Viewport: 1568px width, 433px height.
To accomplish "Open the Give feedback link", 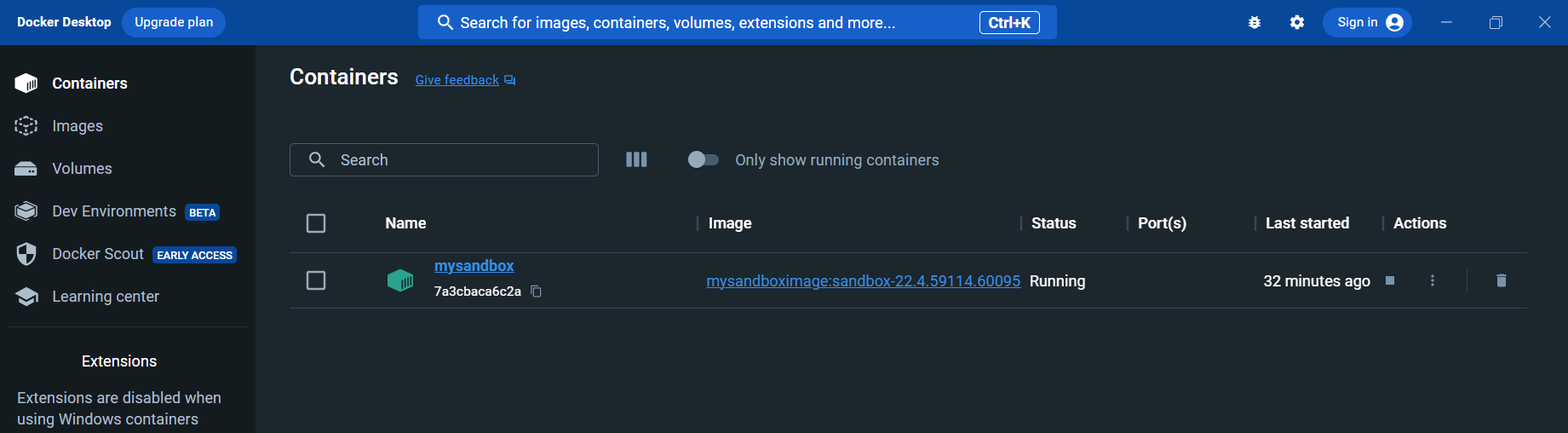I will (x=465, y=80).
